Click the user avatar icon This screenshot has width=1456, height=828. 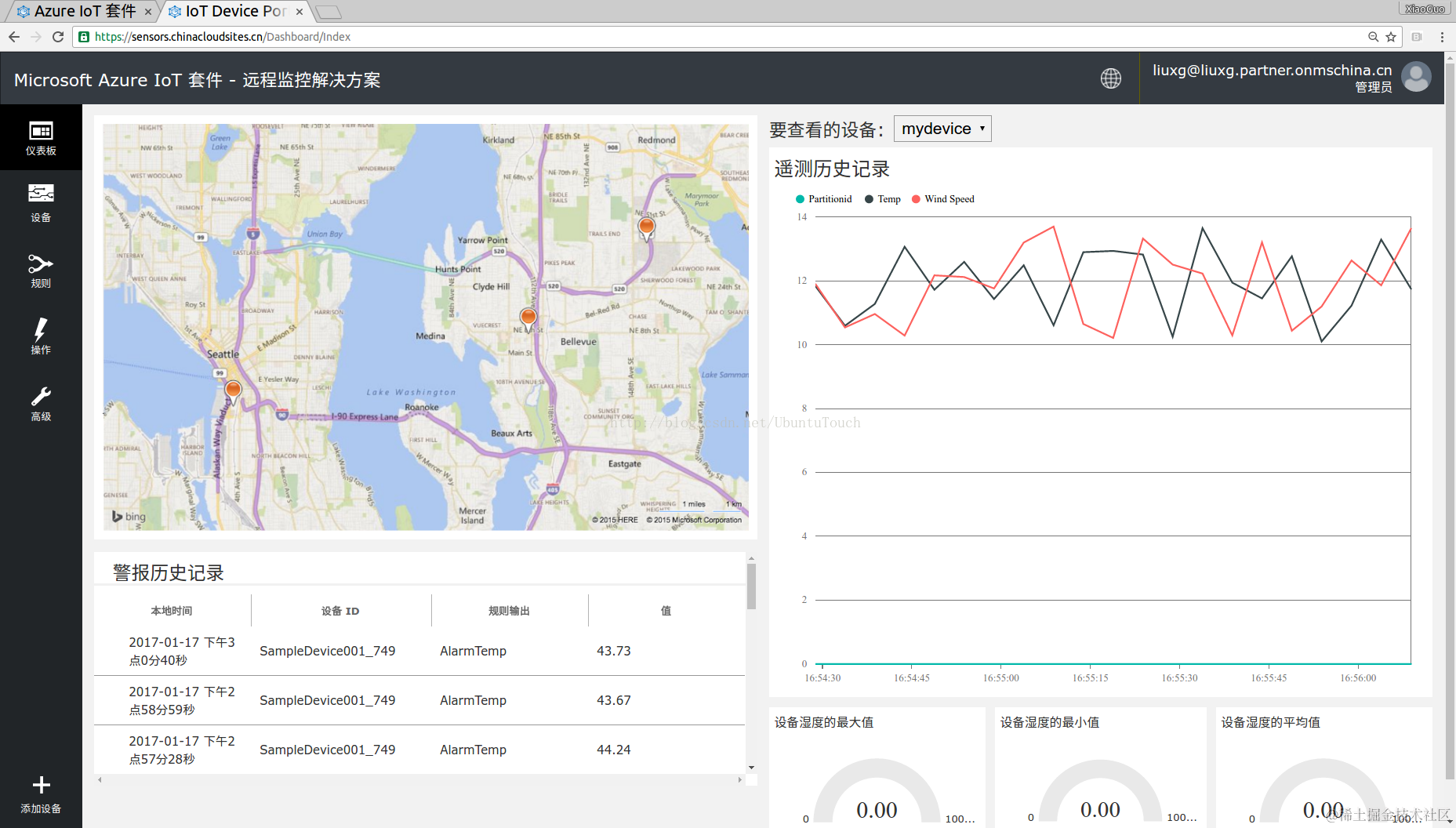(x=1416, y=77)
